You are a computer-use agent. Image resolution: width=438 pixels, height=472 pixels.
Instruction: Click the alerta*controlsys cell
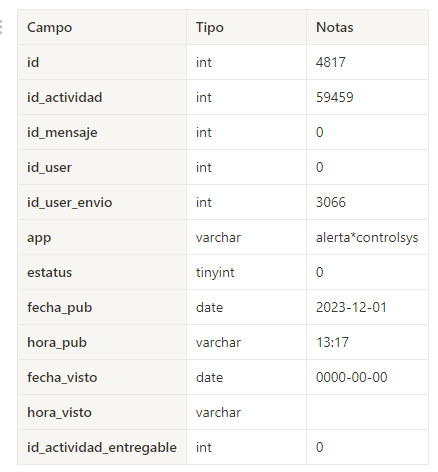[x=367, y=237]
